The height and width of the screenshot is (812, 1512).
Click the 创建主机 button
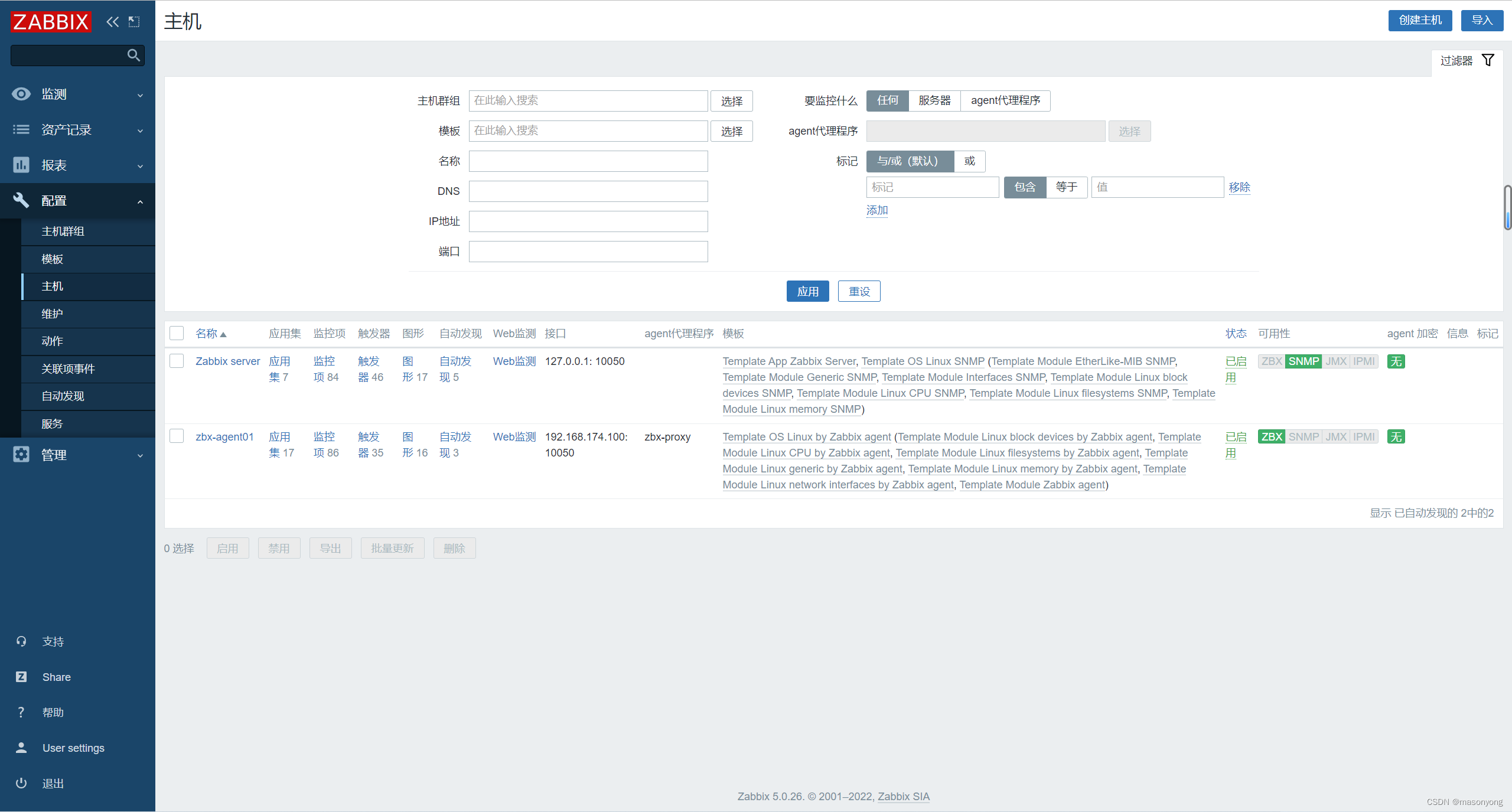(x=1419, y=20)
